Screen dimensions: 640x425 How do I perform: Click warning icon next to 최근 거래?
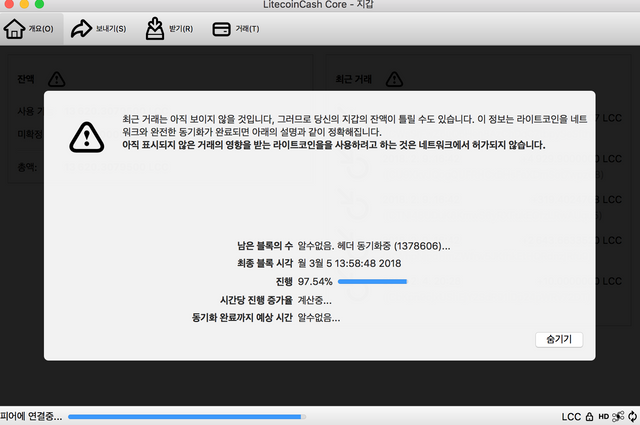click(x=394, y=79)
